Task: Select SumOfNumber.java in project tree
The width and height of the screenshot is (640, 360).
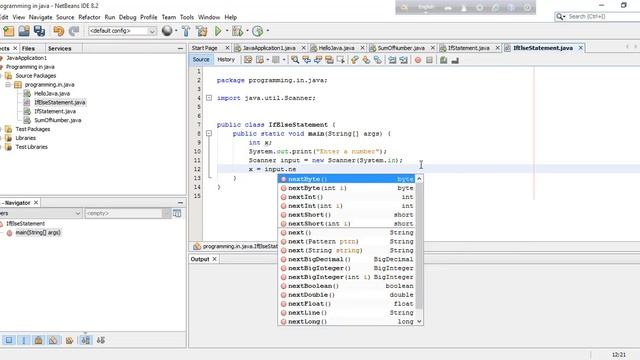Action: coord(58,120)
